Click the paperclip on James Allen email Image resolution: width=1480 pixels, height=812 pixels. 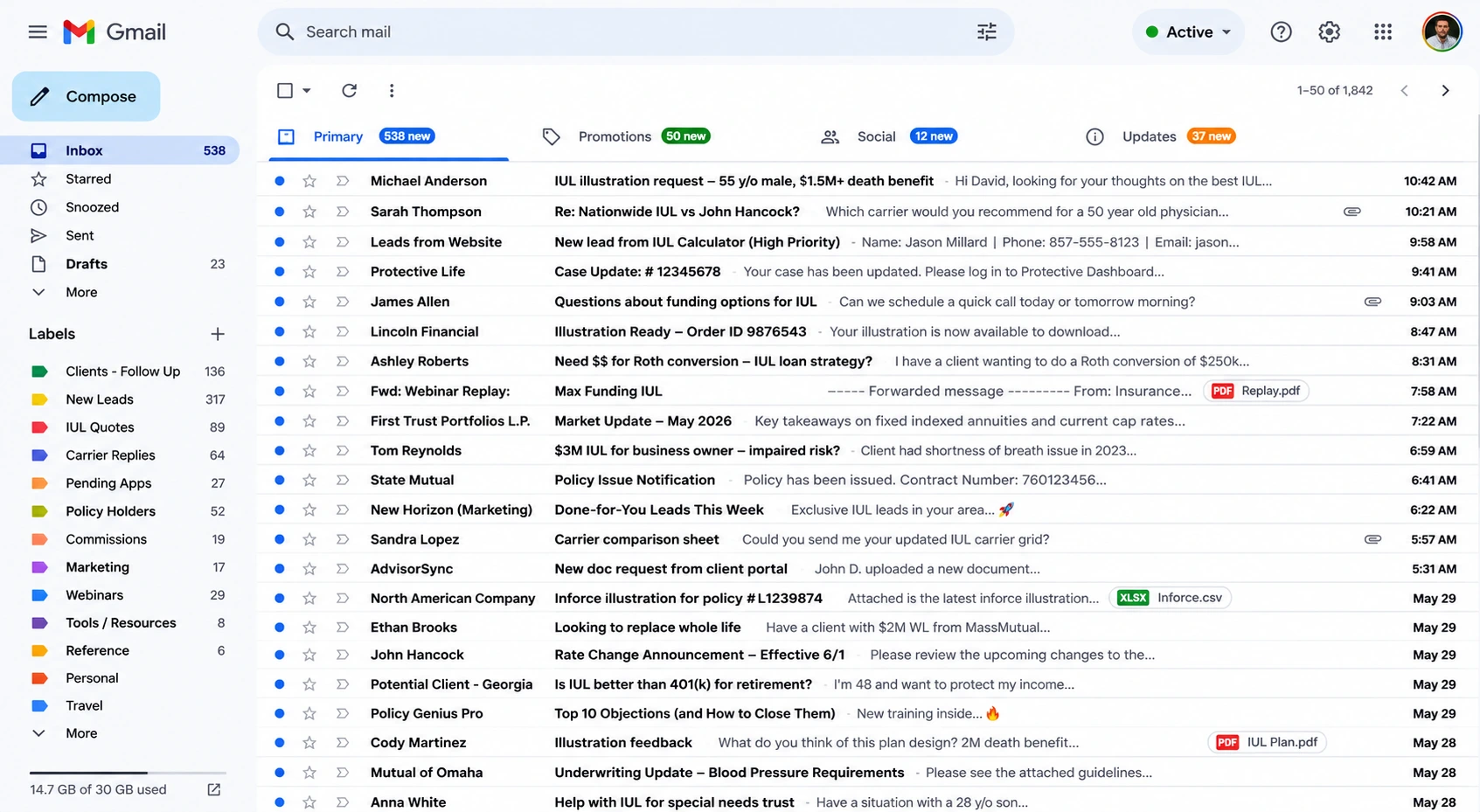[1372, 302]
